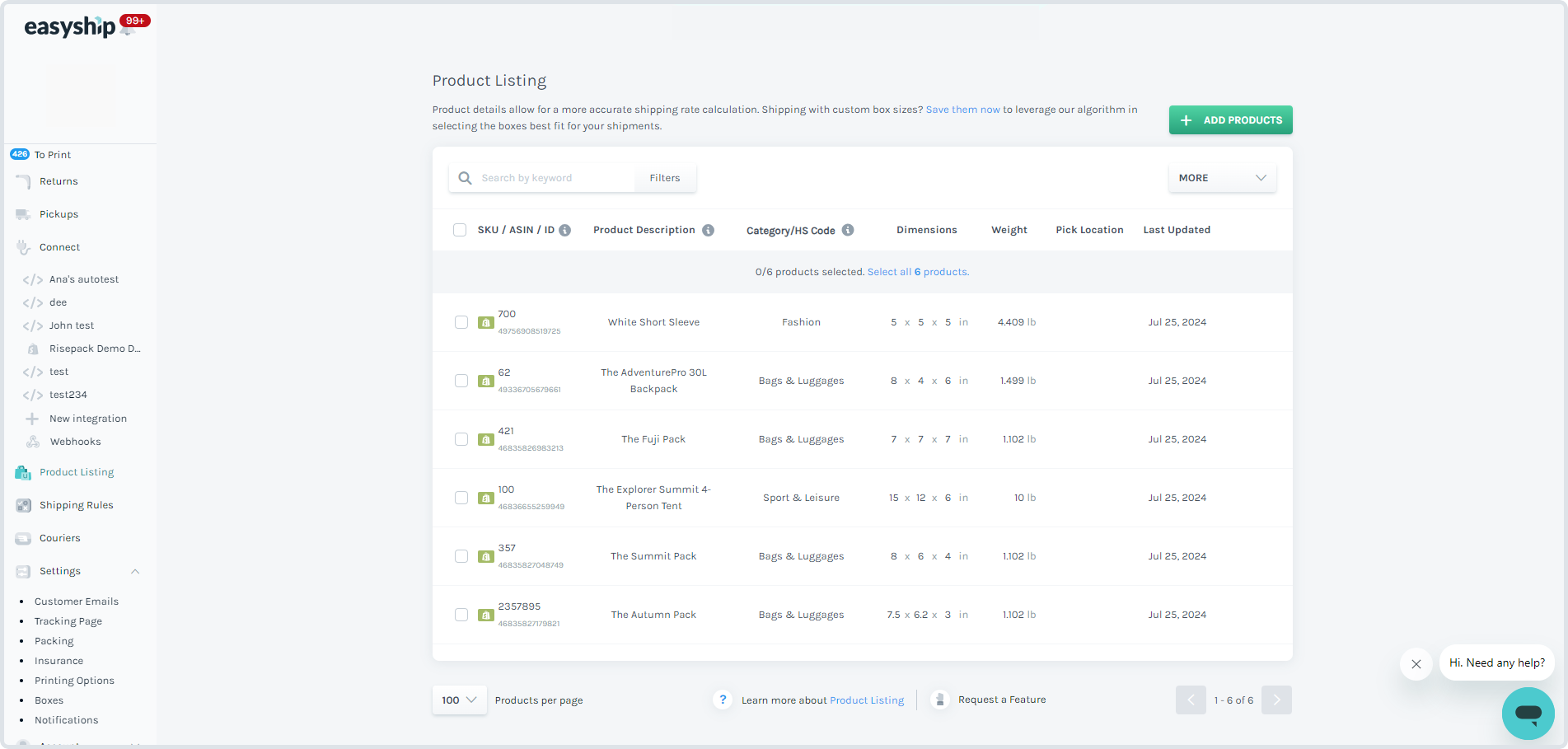The image size is (1568, 749).
Task: Click the Webhooks icon
Action: click(x=33, y=442)
